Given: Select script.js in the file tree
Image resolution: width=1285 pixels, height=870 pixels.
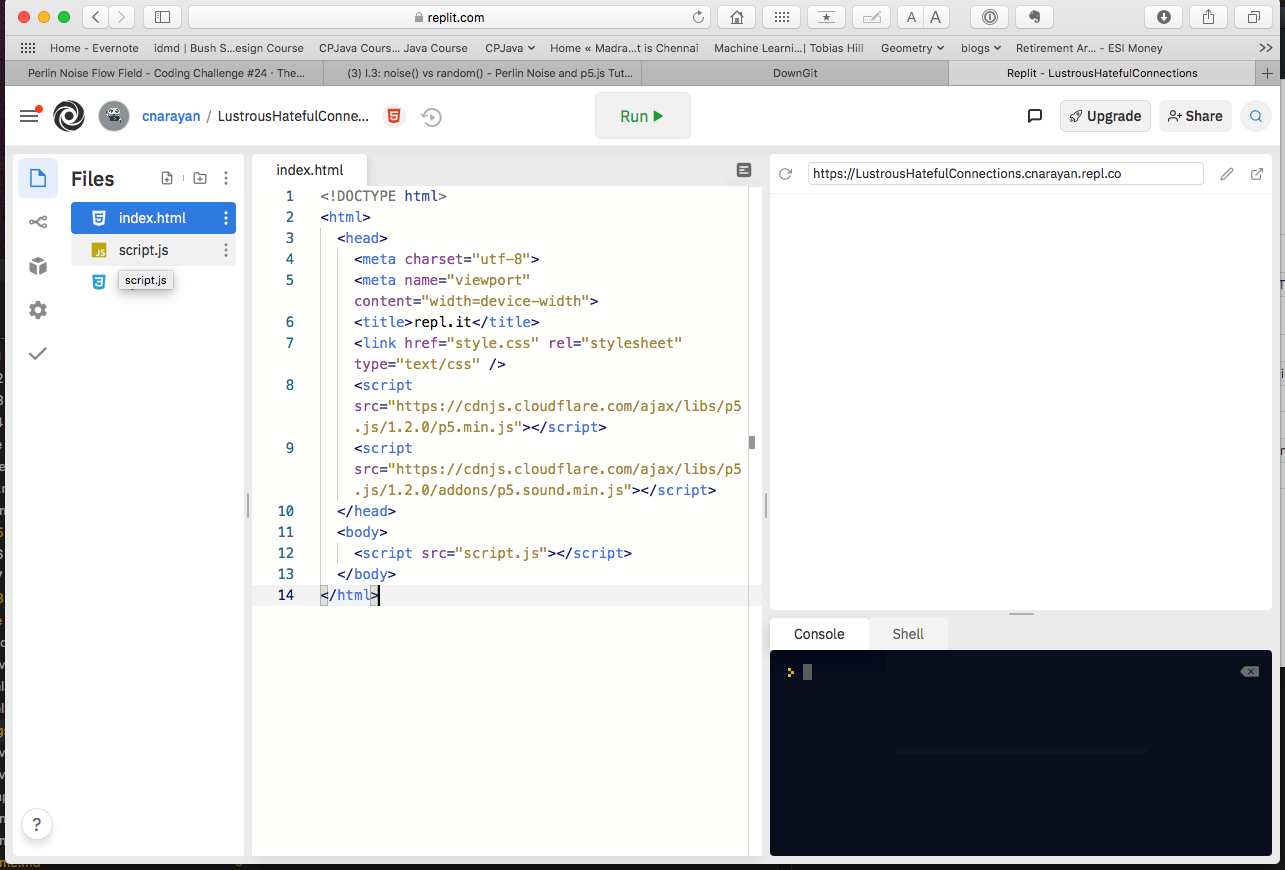Looking at the screenshot, I should tap(153, 250).
